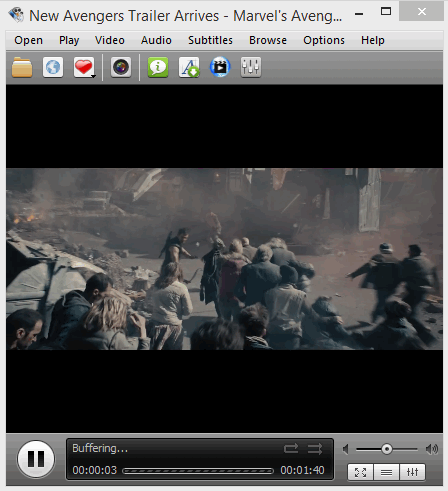Take a screenshot with the camera lens icon
The height and width of the screenshot is (491, 448).
[121, 67]
